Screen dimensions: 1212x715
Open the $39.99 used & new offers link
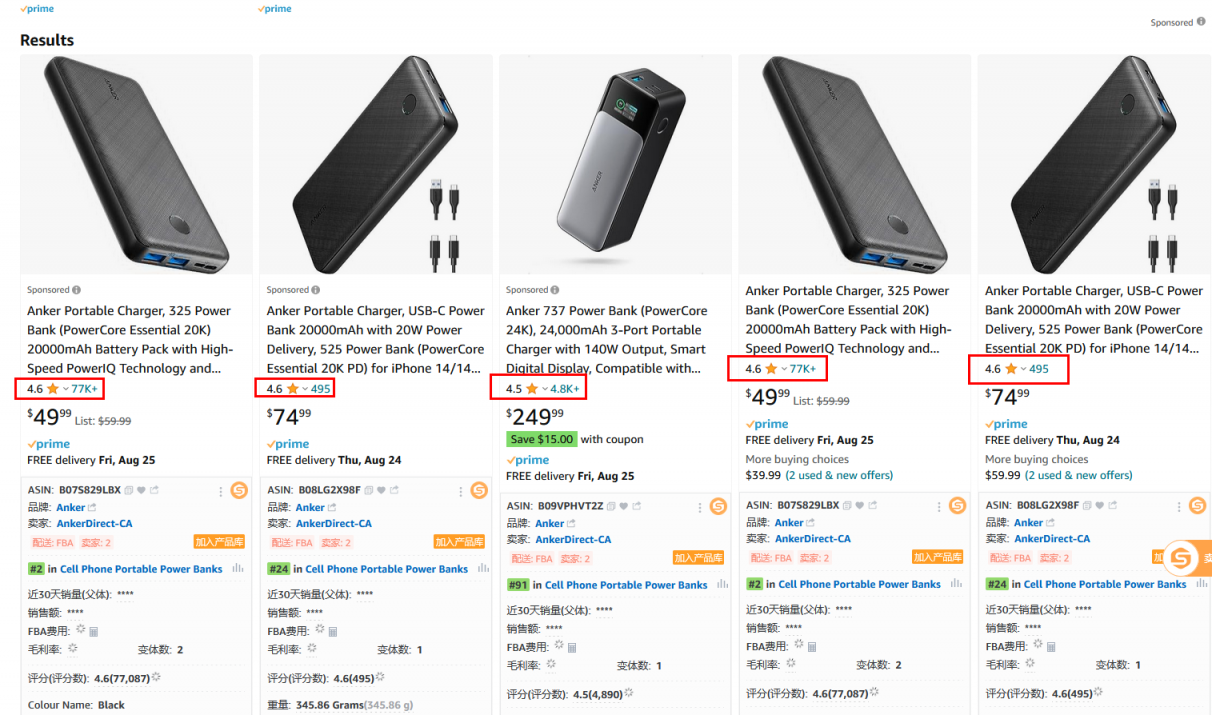click(838, 475)
